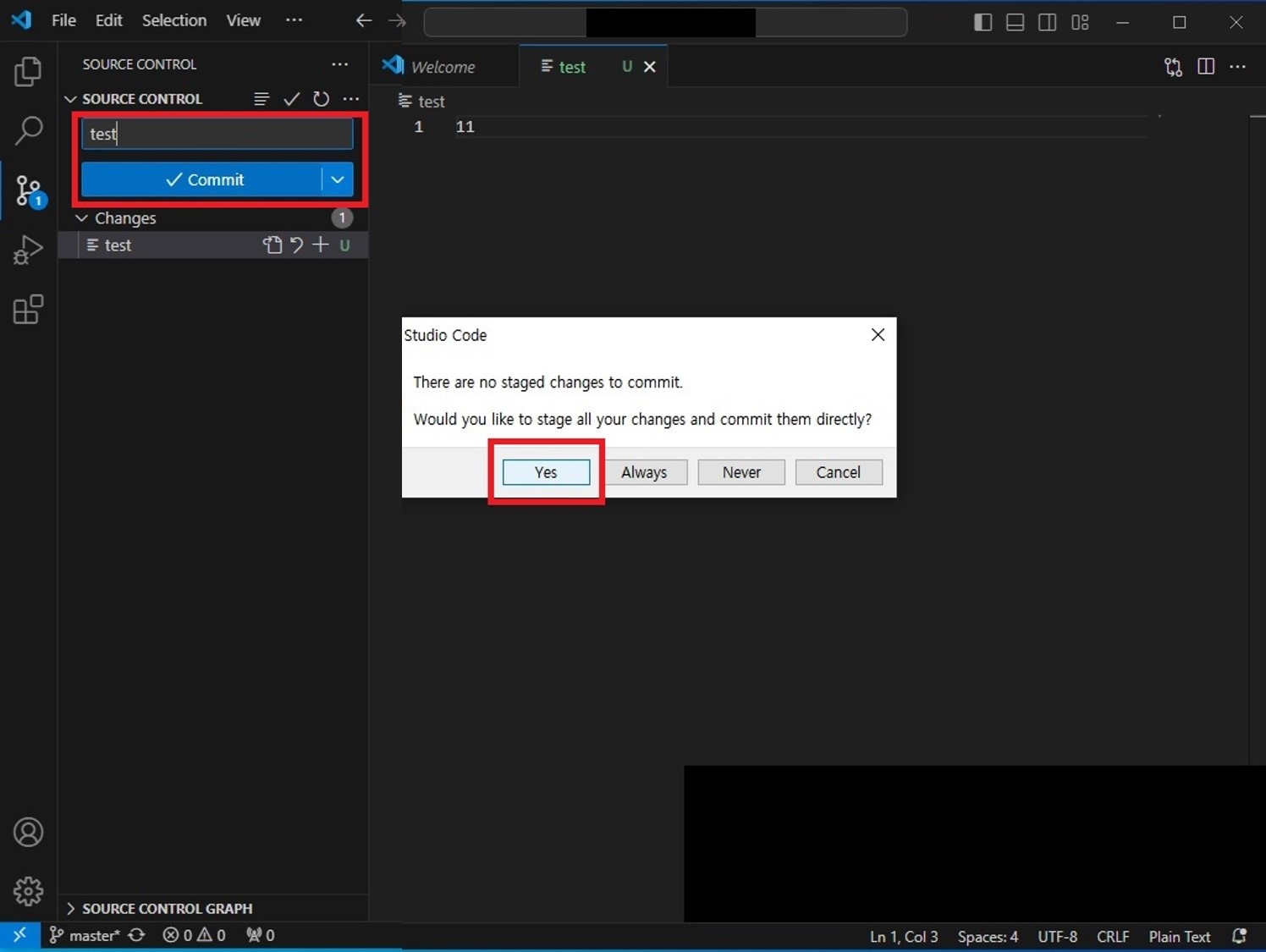Open customize layout icon
Screen dimensions: 1266x952
(1080, 22)
